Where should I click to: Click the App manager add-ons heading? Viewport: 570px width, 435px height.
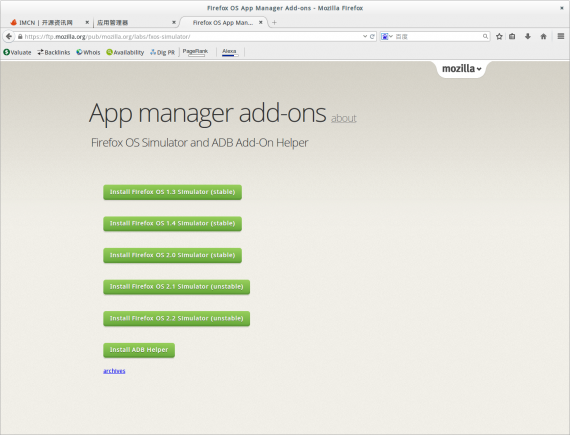[x=207, y=113]
